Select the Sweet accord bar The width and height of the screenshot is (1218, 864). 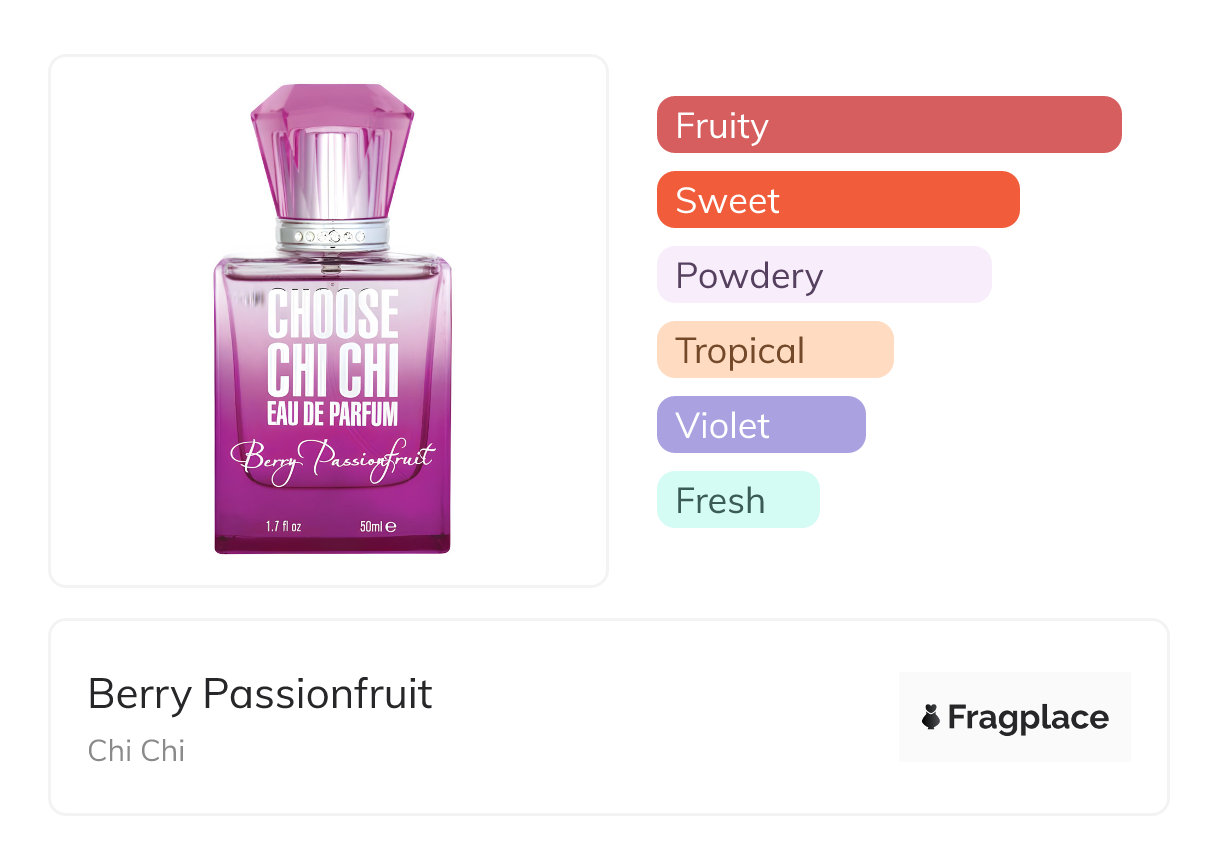tap(838, 200)
